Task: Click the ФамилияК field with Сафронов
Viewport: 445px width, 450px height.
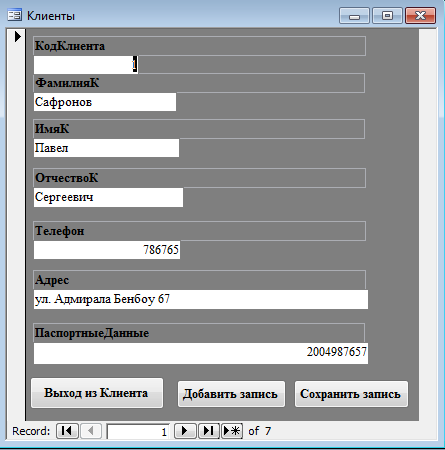Action: (x=105, y=102)
